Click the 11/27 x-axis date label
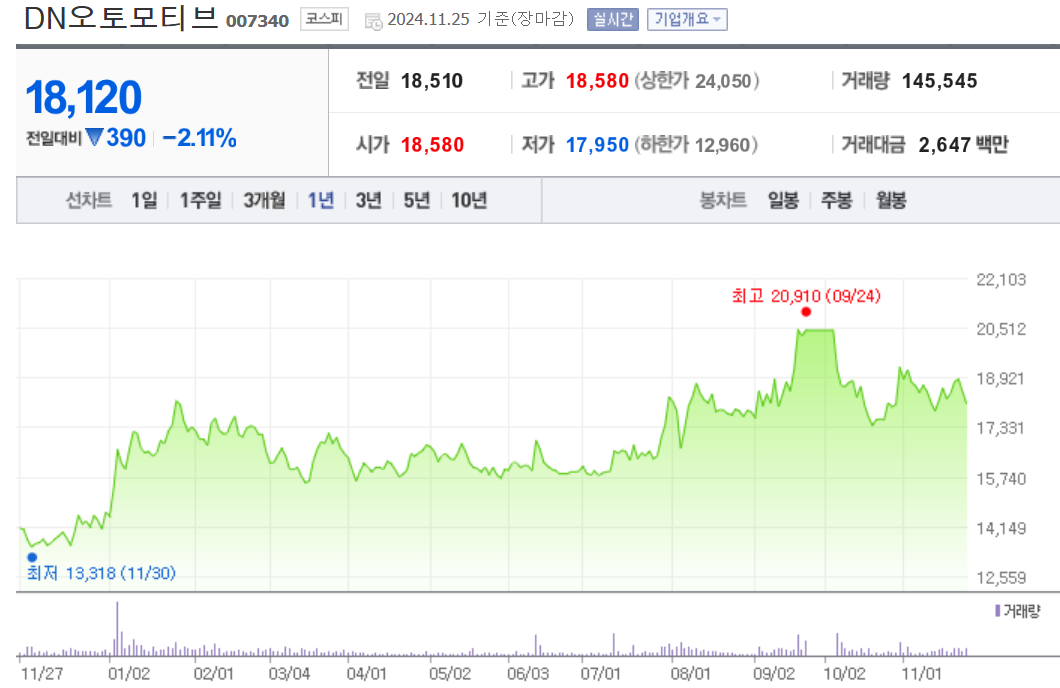This screenshot has width=1060, height=688. [42, 674]
